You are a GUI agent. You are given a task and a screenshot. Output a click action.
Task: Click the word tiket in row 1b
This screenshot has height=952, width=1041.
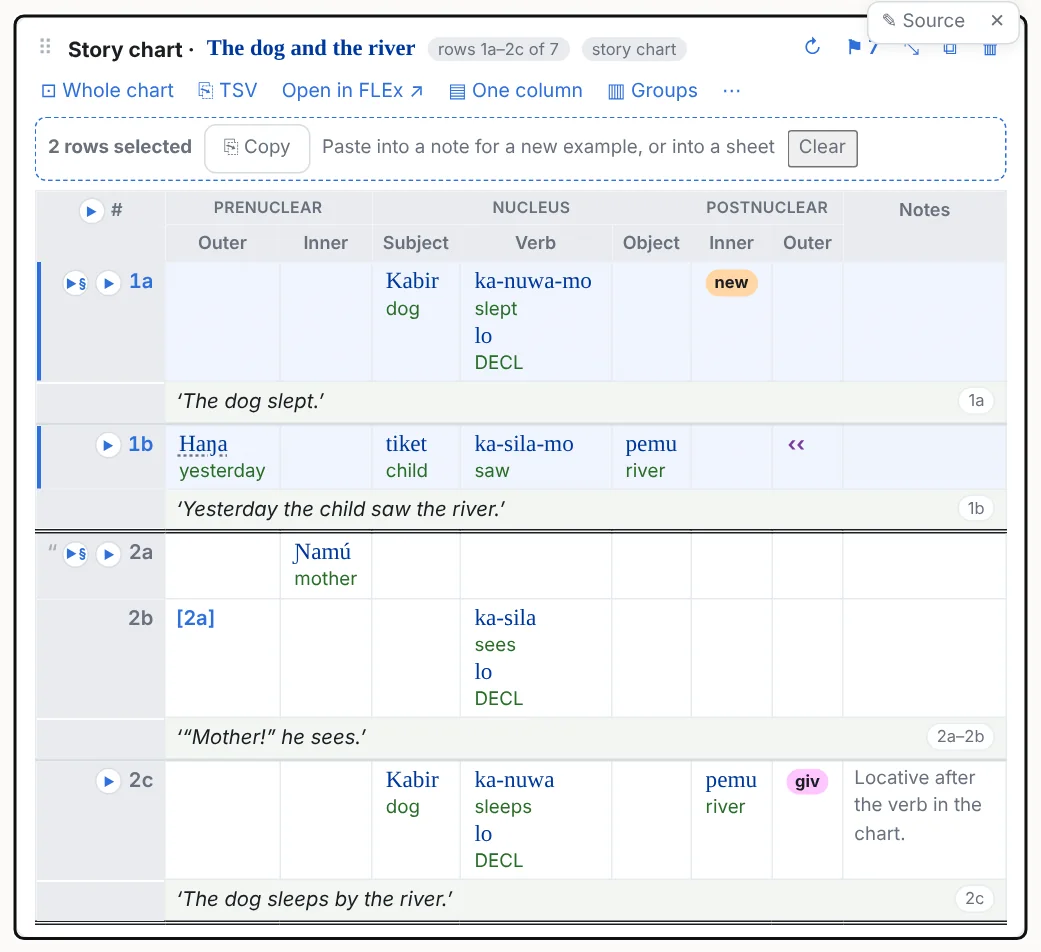point(406,443)
